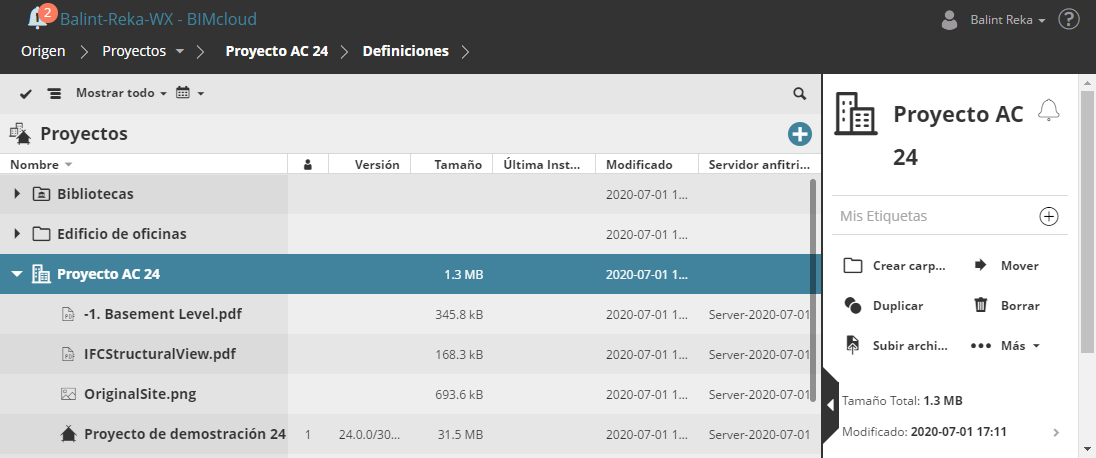Toggle the list view icon in toolbar
The width and height of the screenshot is (1096, 458).
click(x=54, y=93)
